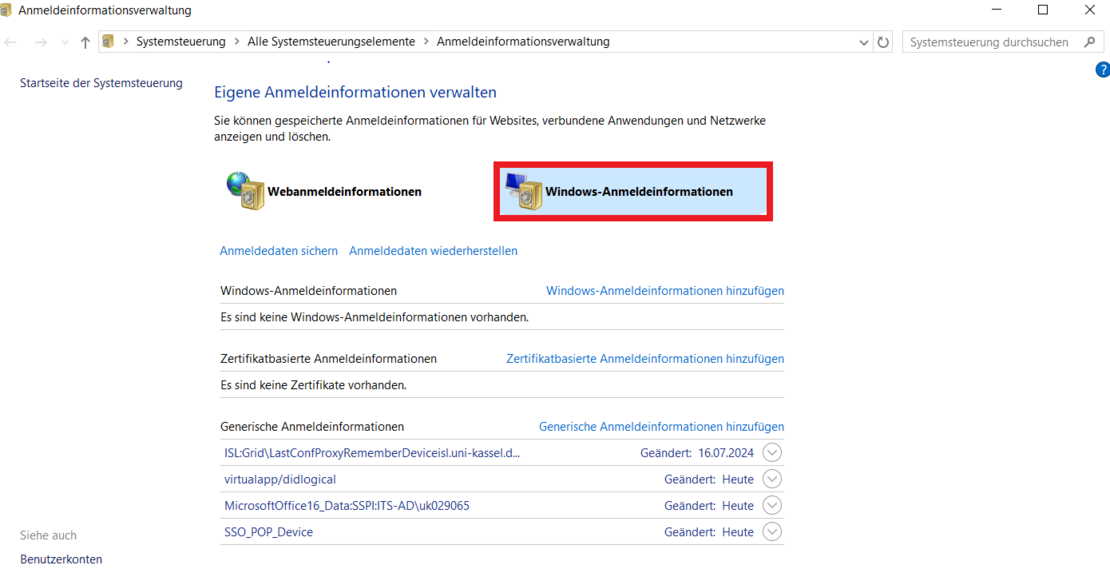The image size is (1110, 581).
Task: Click Anmeldedaten wiederherstellen link
Action: coord(433,251)
